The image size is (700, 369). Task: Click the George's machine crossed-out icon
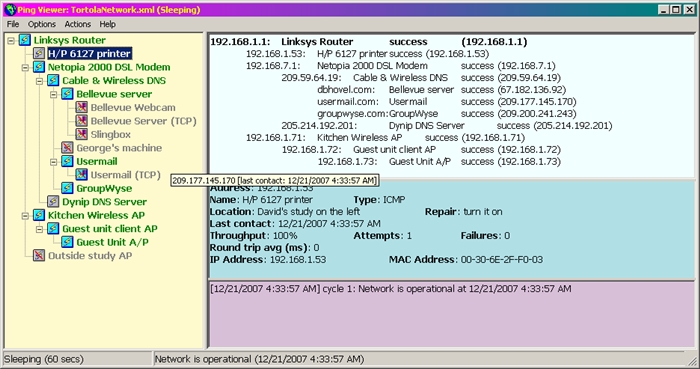(67, 148)
